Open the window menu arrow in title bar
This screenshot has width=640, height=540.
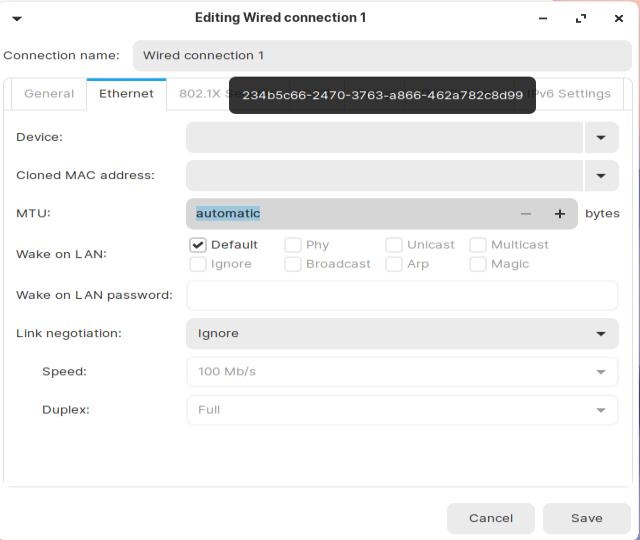tap(17, 18)
